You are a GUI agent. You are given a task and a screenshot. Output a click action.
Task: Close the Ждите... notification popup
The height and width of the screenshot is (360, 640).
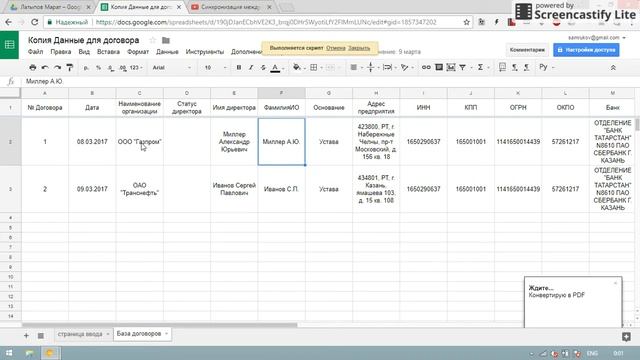[x=616, y=283]
